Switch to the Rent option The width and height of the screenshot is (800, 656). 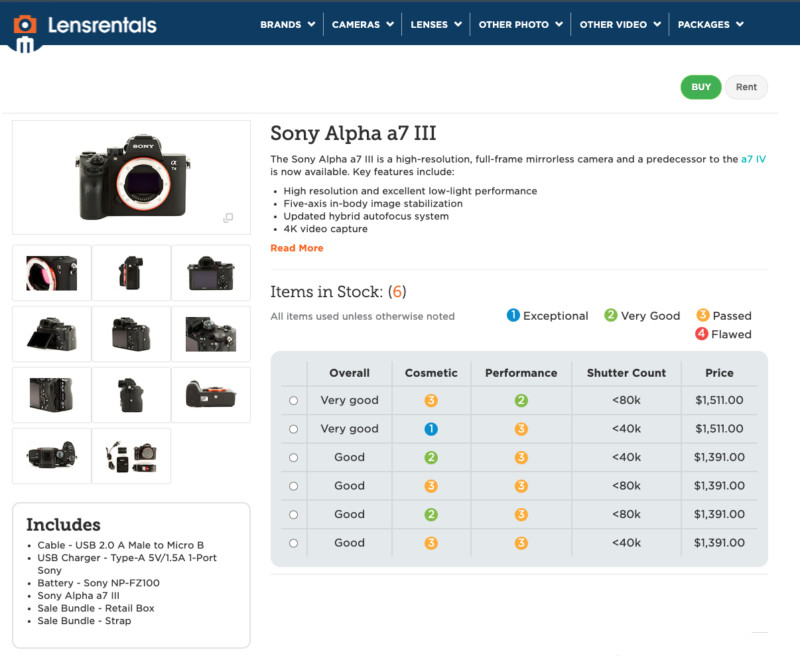point(746,87)
